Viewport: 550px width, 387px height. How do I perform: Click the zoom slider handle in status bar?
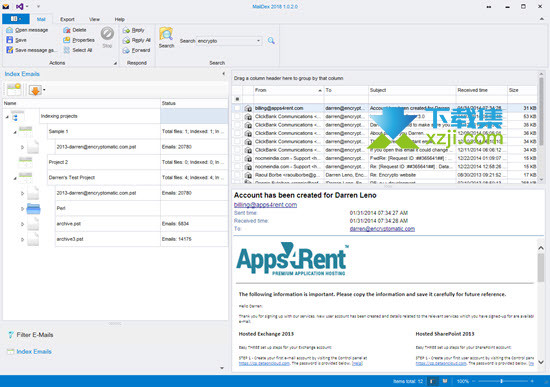tap(502, 381)
